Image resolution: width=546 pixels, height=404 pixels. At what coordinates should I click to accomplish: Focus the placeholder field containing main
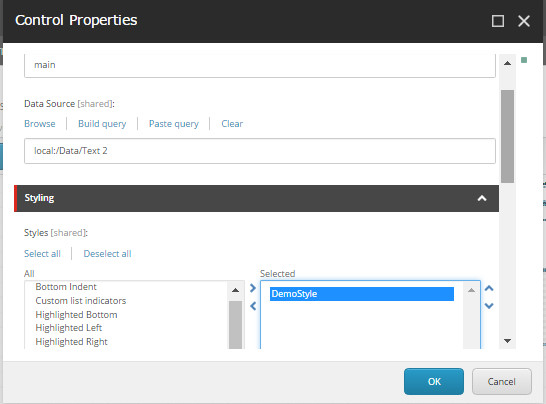(260, 65)
